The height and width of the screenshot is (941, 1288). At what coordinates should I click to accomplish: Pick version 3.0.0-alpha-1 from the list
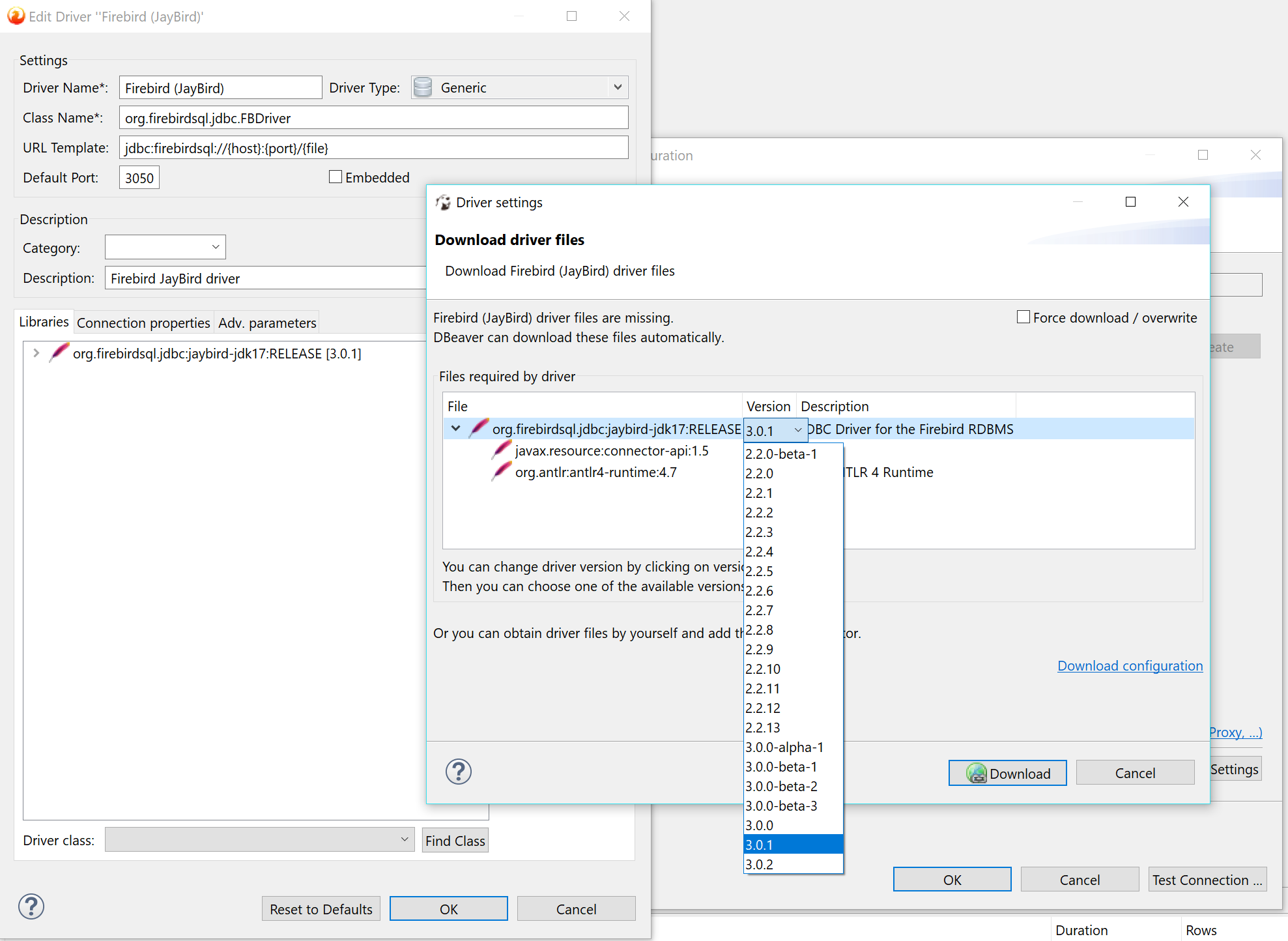(x=793, y=747)
